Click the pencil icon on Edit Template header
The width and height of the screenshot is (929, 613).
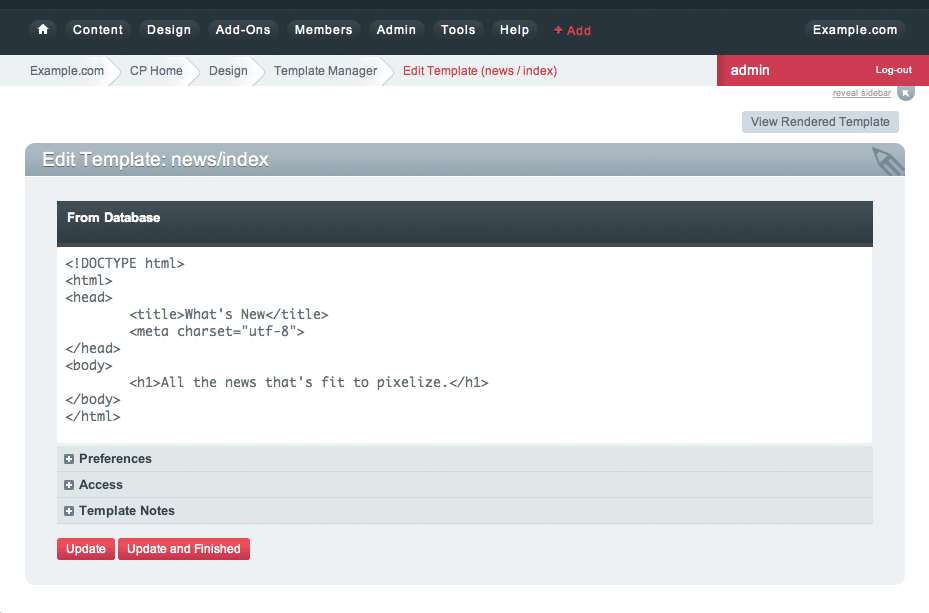pos(886,160)
